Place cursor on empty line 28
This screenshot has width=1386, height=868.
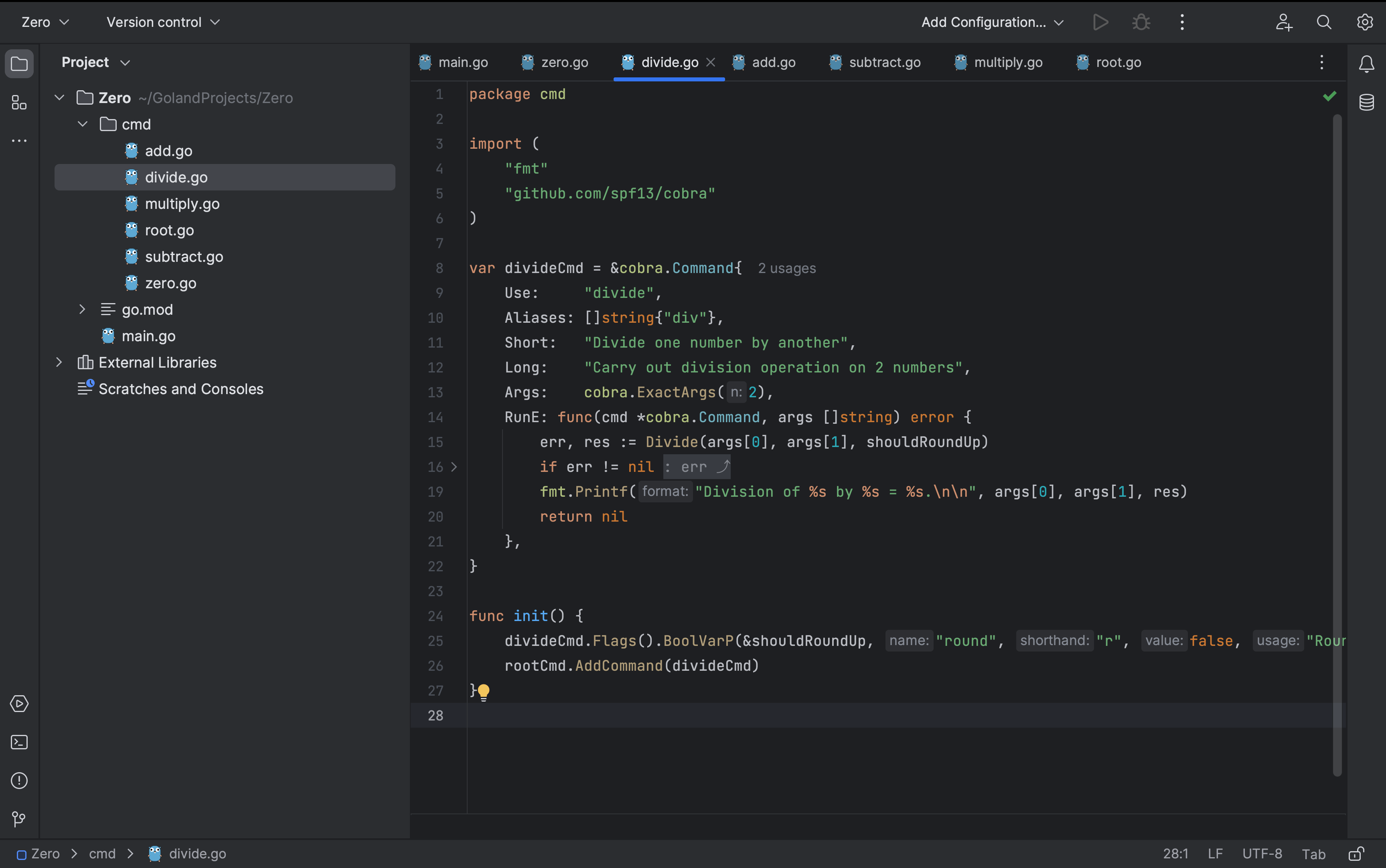(907, 715)
